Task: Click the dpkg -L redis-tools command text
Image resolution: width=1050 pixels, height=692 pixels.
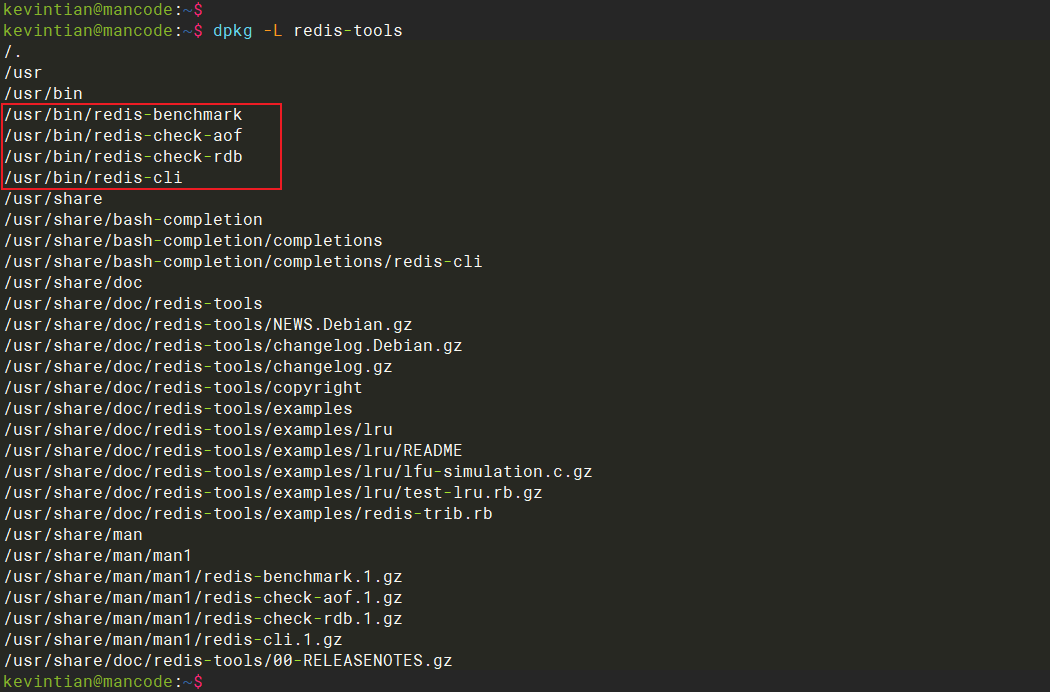Action: 307,31
